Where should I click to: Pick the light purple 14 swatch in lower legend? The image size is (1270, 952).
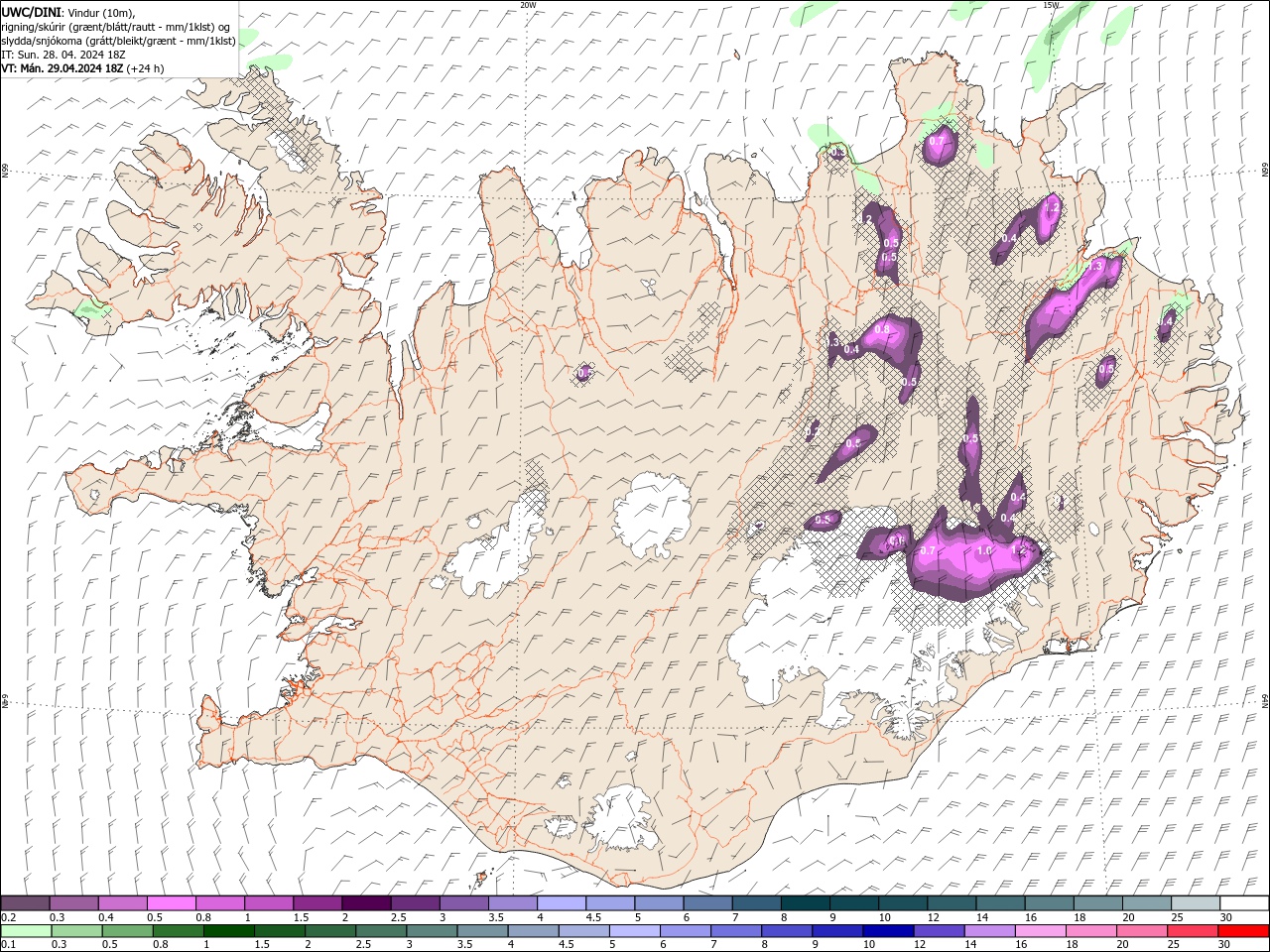(x=988, y=931)
